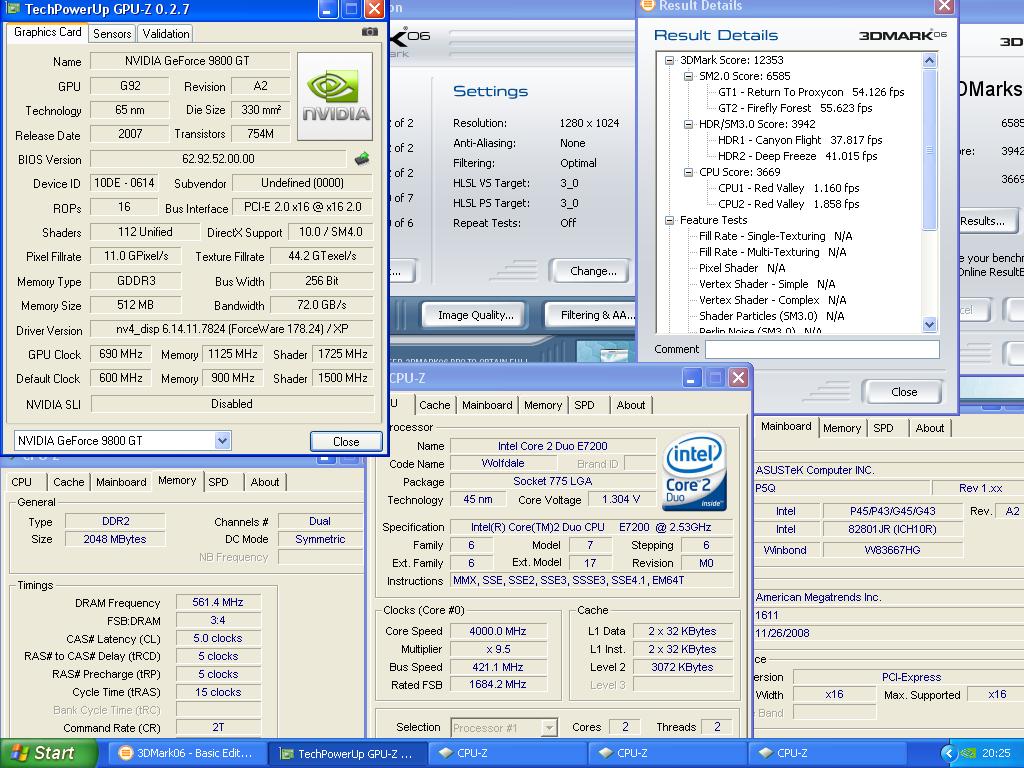Click the NVIDIA tray icon near the clock
1024x768 pixels.
tap(968, 753)
